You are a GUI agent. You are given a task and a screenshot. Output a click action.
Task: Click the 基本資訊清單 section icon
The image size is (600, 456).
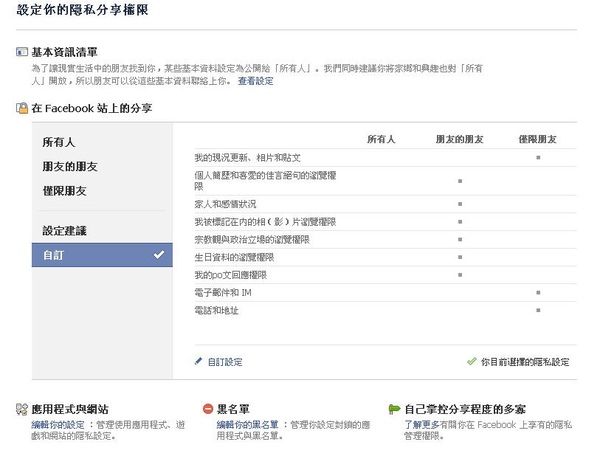(x=22, y=51)
